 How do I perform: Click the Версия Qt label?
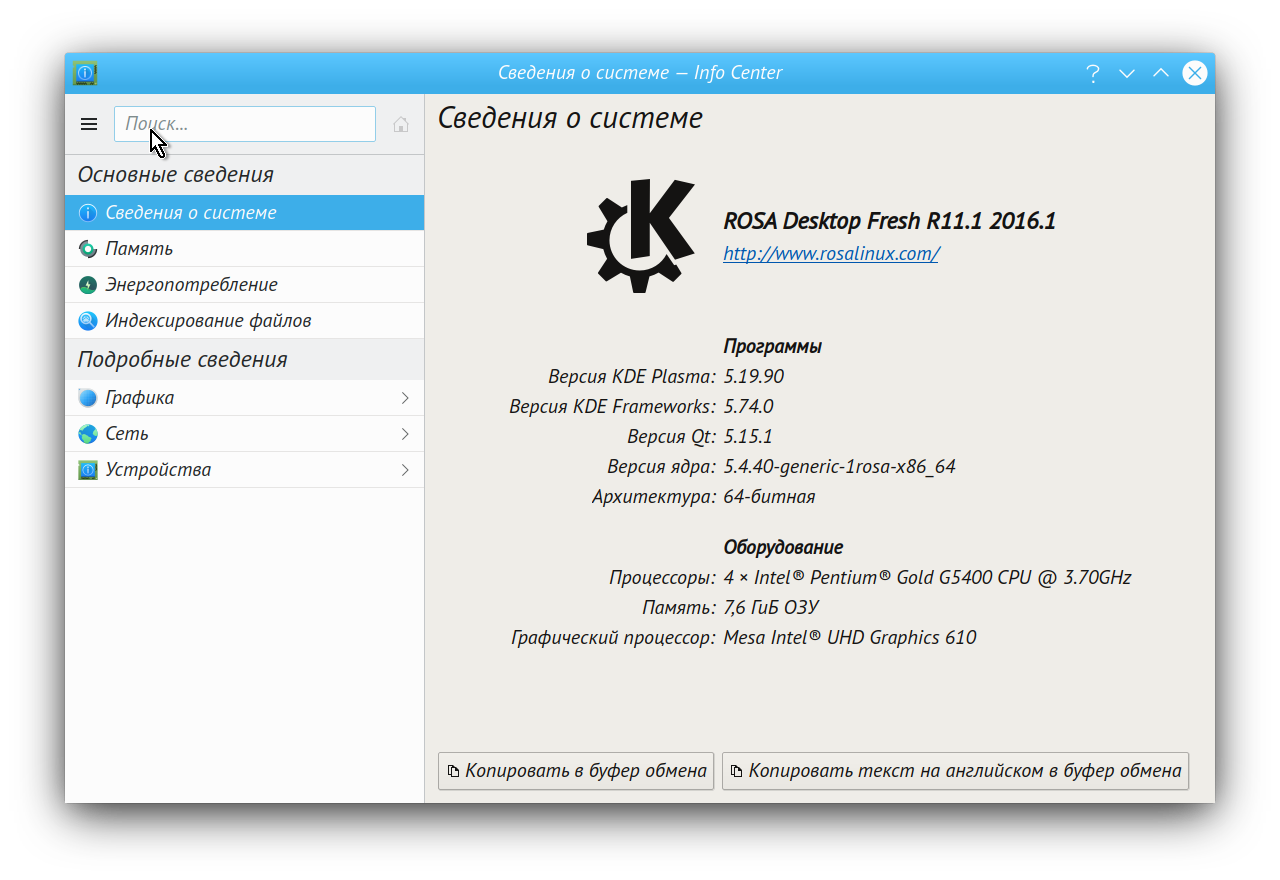point(672,437)
